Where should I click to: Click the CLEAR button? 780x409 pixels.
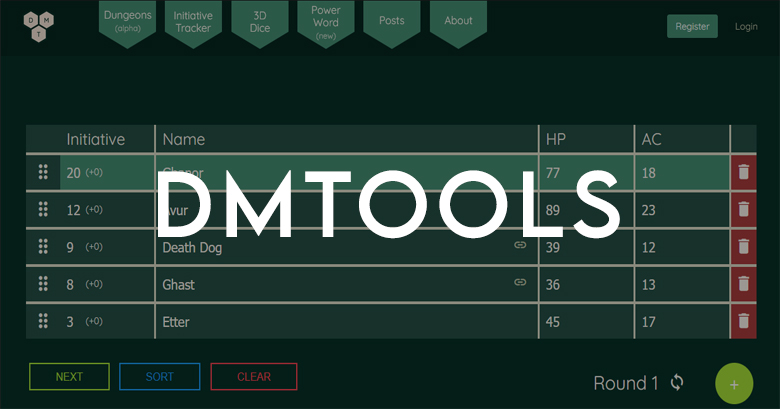[254, 377]
